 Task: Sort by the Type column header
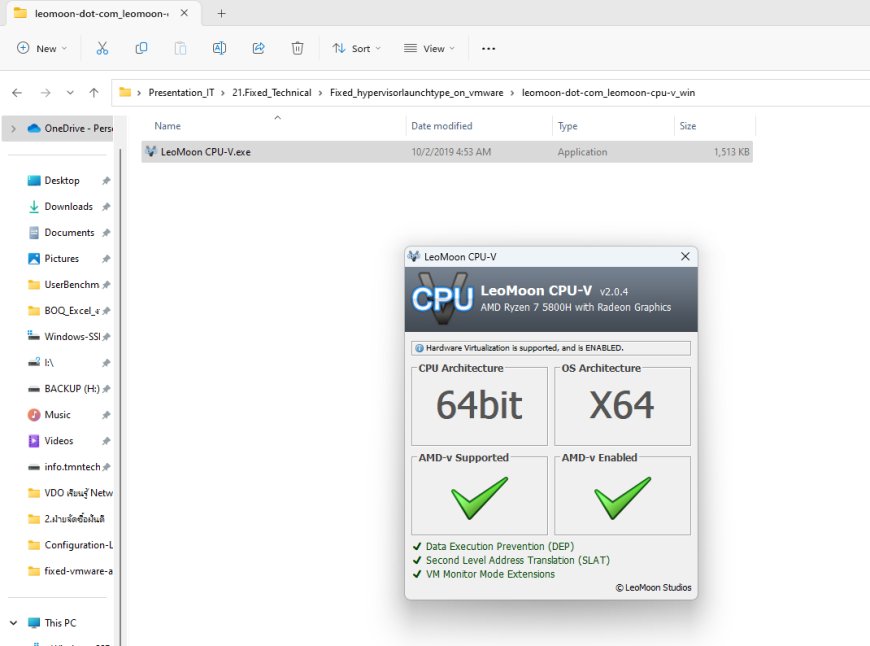568,126
